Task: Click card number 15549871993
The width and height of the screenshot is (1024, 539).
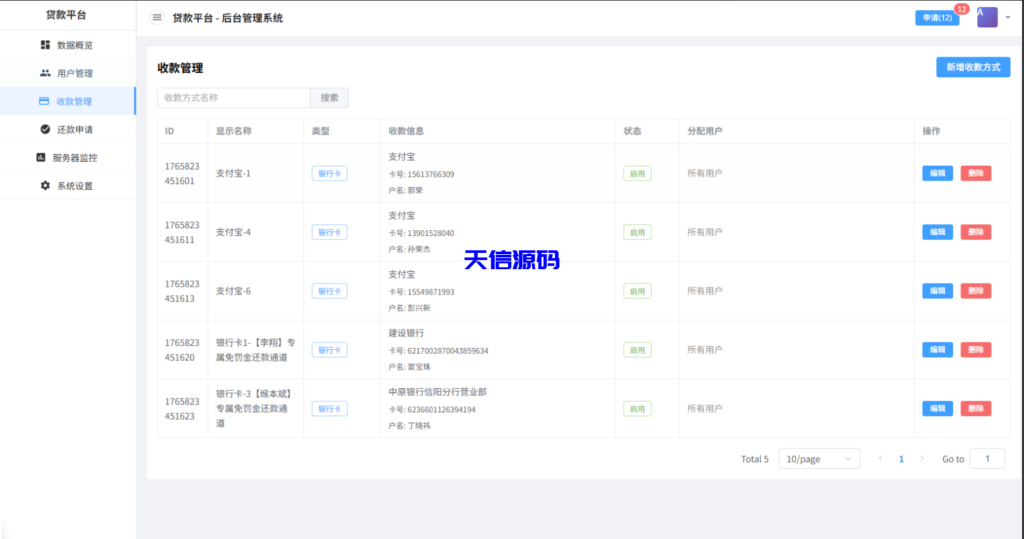Action: click(430, 291)
